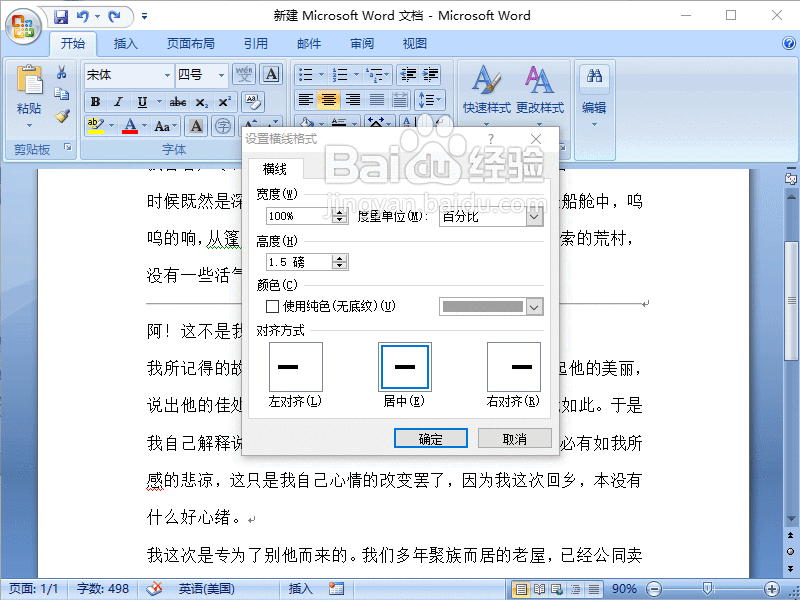Image resolution: width=800 pixels, height=600 pixels.
Task: Switch to the 审阅 ribbon tab
Action: pyautogui.click(x=362, y=44)
